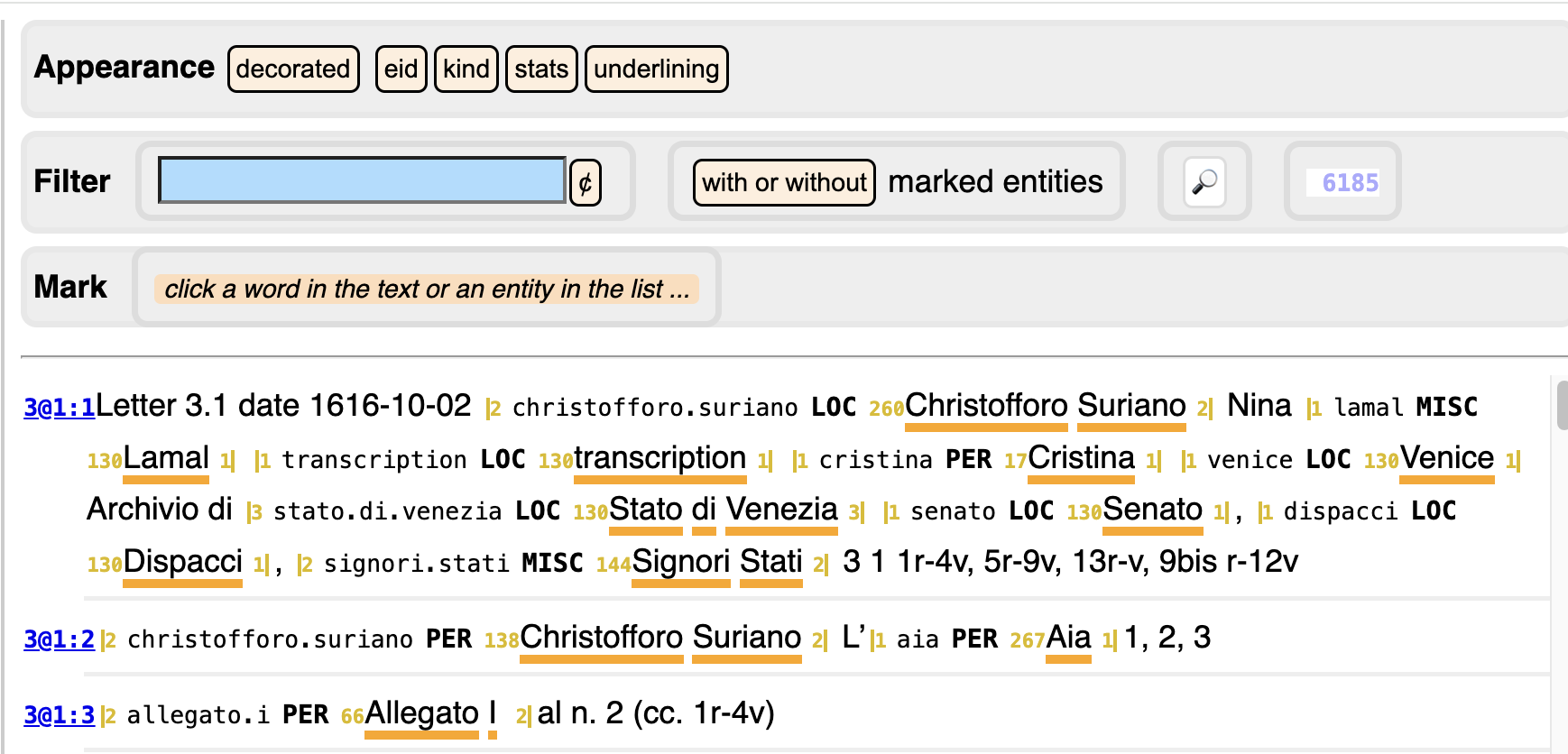Click the frequency number 17 before Cristina

[1016, 462]
